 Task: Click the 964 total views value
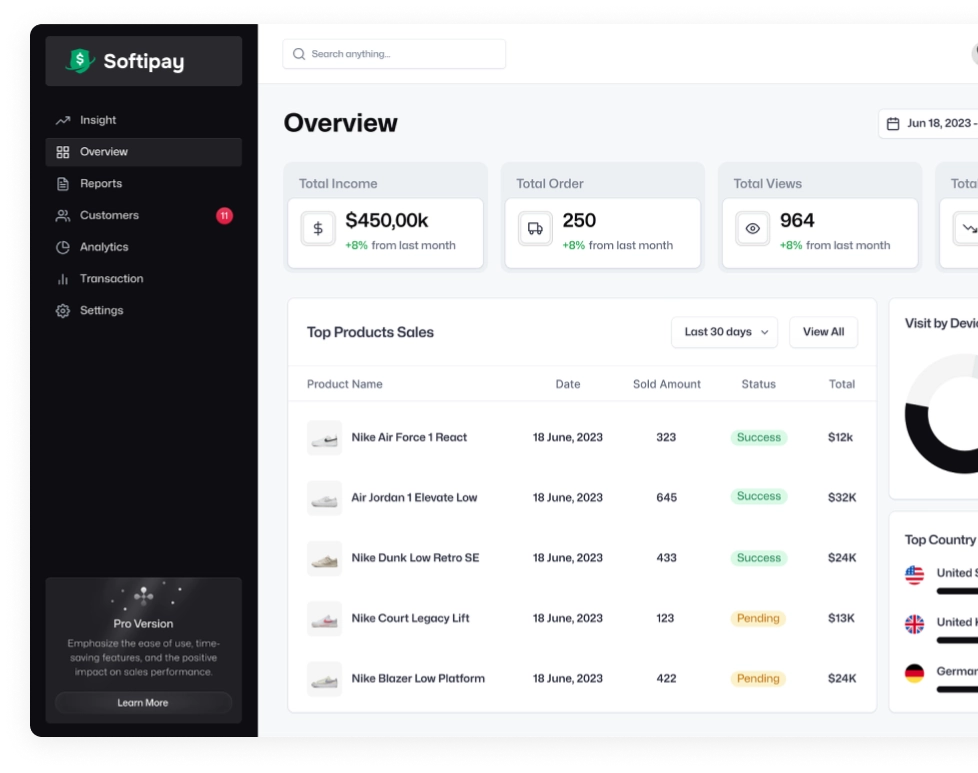(797, 221)
